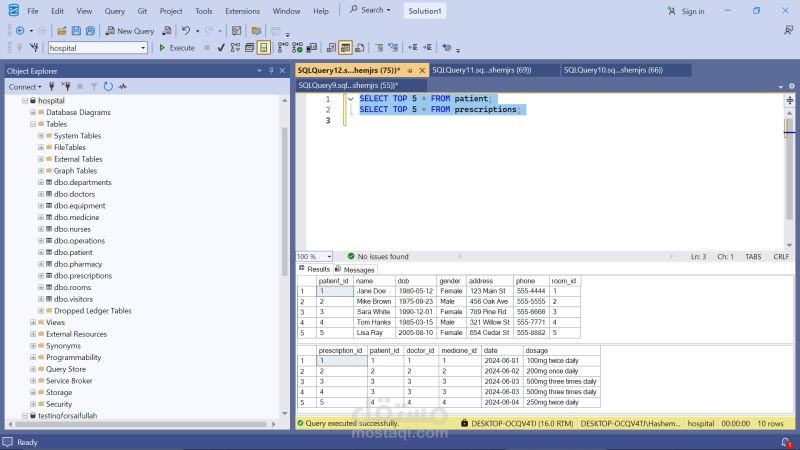Decrease line indent icon
Screen dimensions: 800x450
coord(413,48)
